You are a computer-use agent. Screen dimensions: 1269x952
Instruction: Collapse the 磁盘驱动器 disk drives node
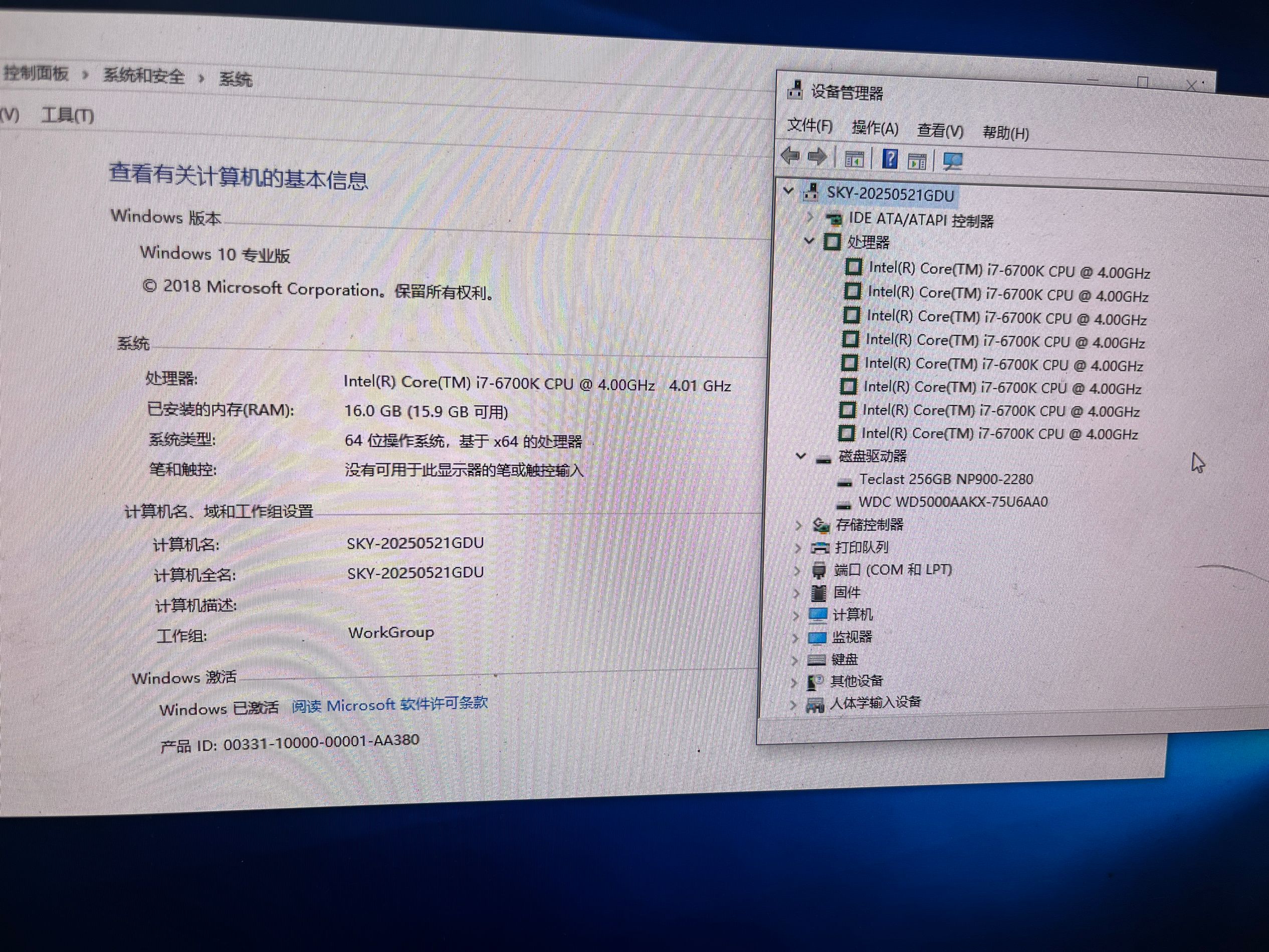[801, 456]
